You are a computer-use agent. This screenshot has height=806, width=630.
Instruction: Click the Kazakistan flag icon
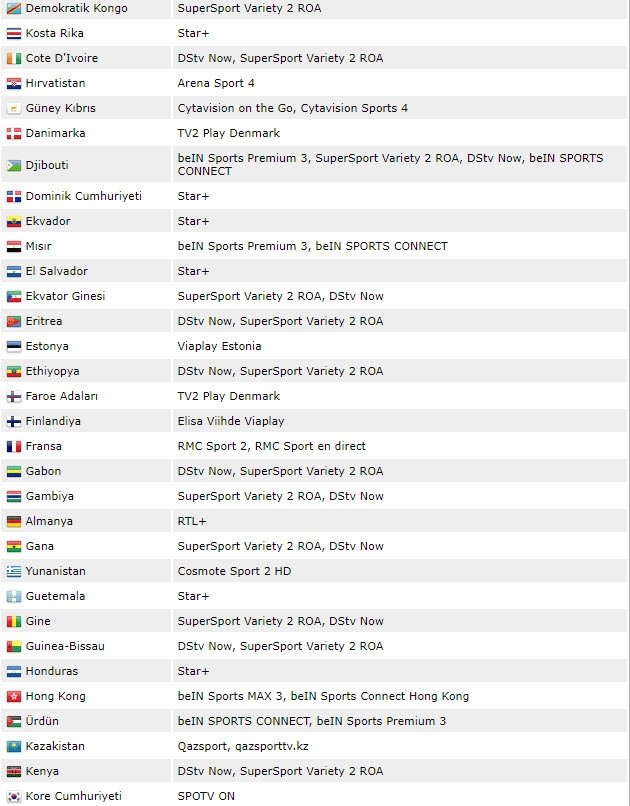[14, 746]
